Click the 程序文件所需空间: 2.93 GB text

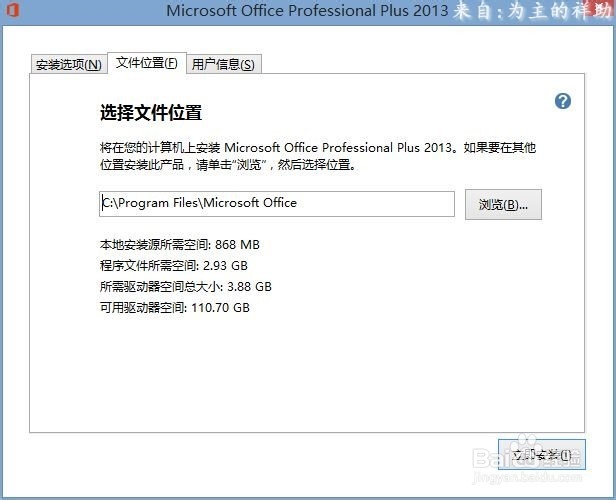pos(174,266)
